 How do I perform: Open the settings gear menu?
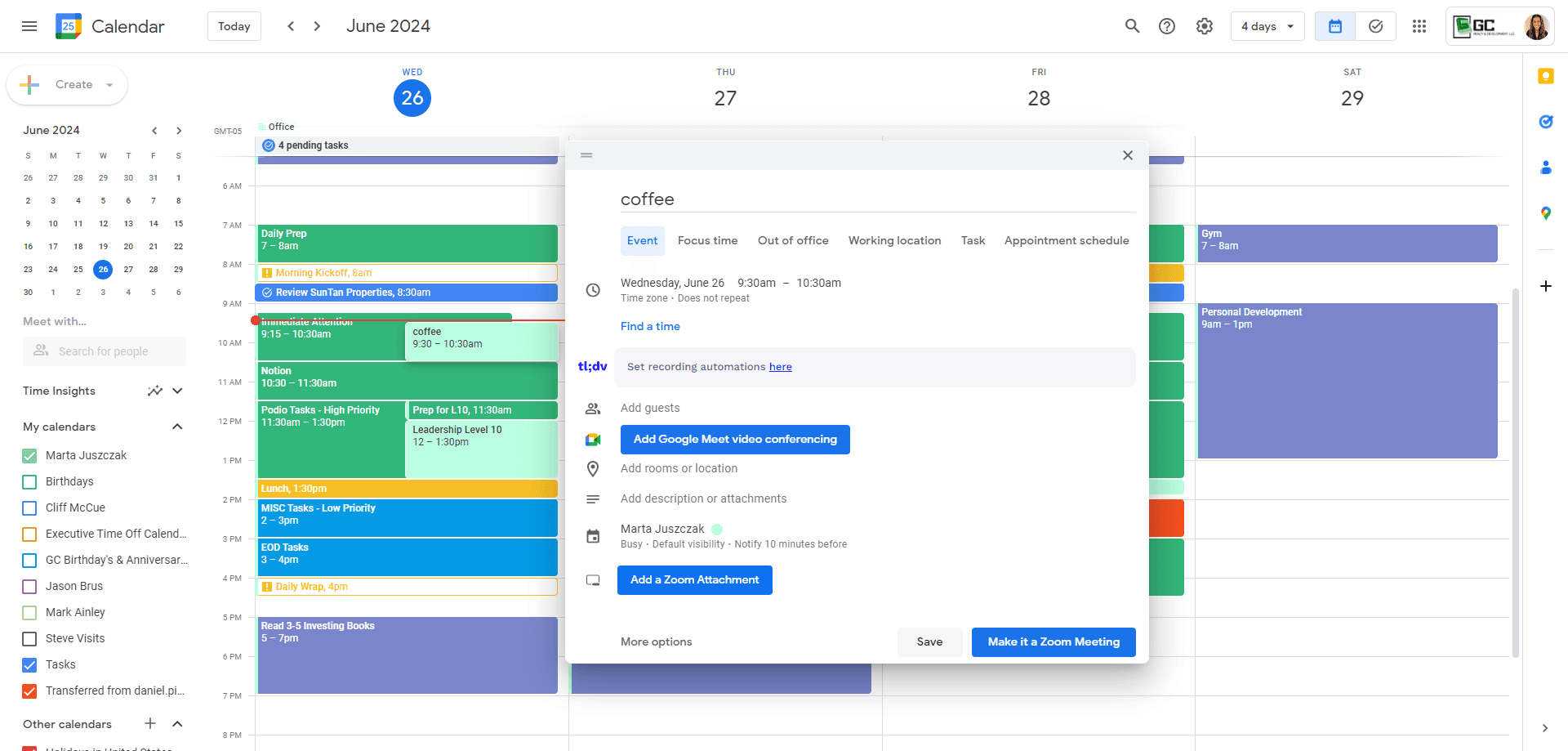tap(1205, 26)
